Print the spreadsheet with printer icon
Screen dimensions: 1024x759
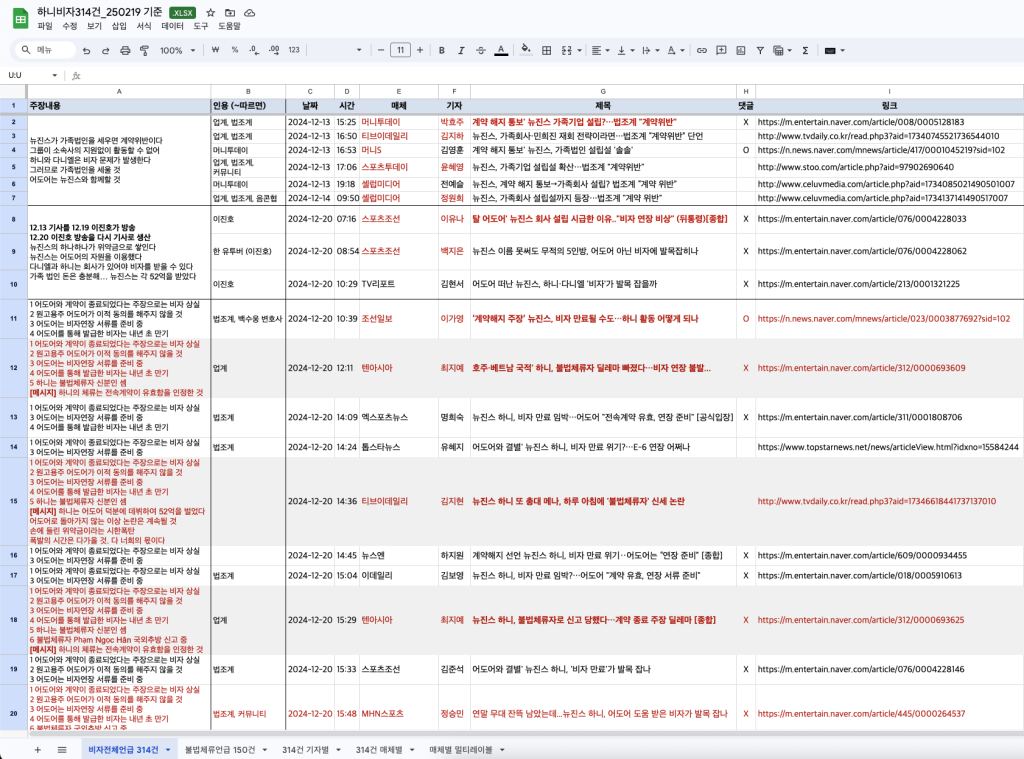coord(125,50)
